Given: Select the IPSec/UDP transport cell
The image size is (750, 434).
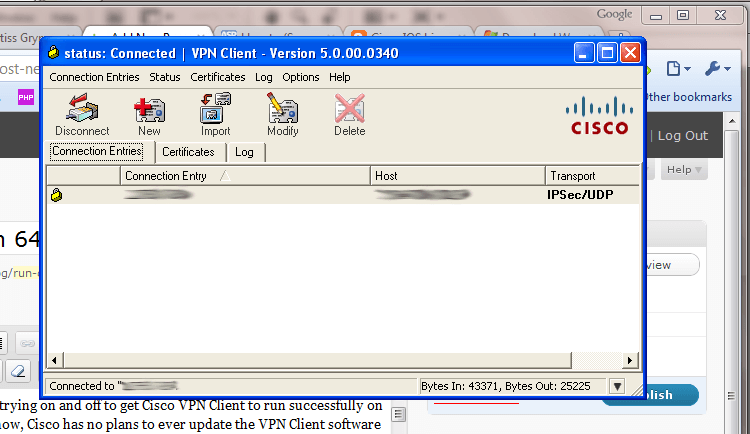Looking at the screenshot, I should point(580,195).
